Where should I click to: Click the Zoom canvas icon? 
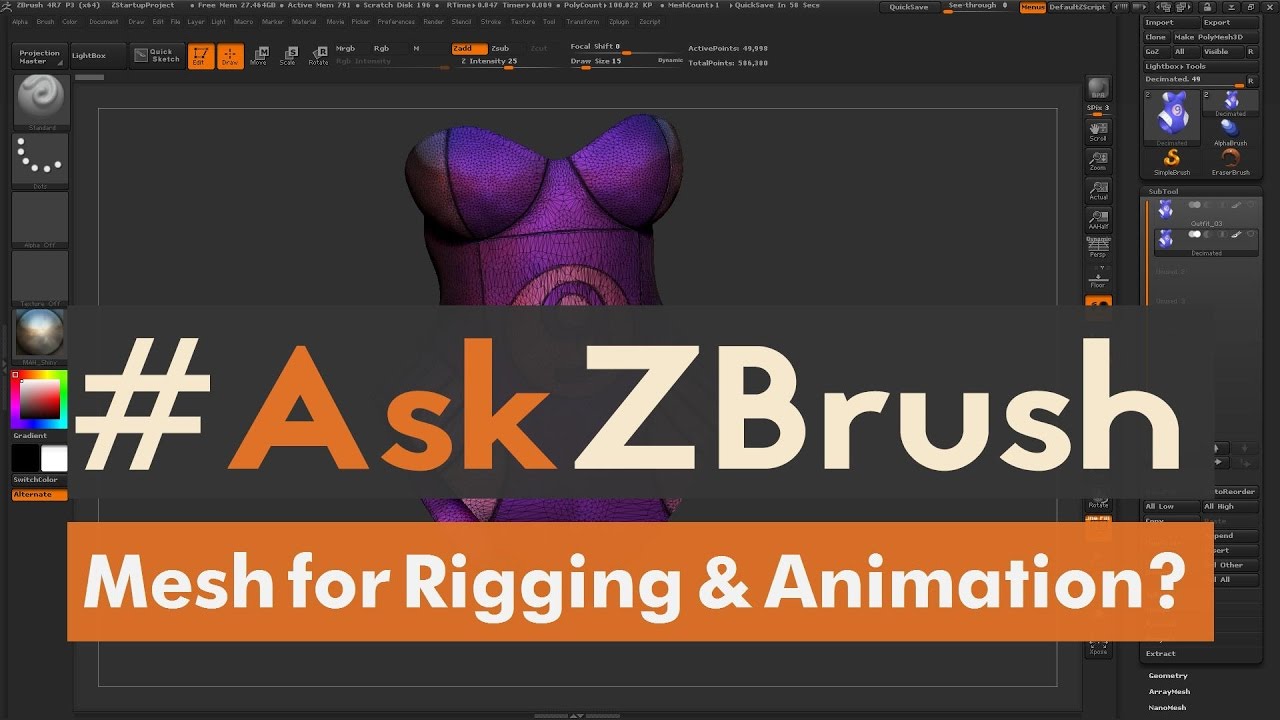[1098, 161]
